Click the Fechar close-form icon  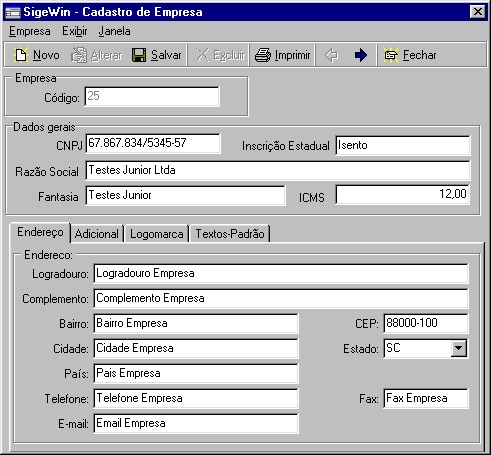[391, 55]
